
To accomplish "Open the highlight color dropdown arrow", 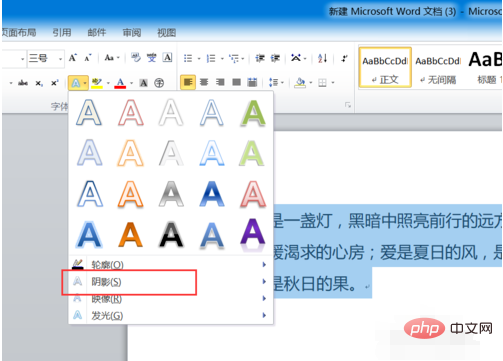I will [108, 83].
